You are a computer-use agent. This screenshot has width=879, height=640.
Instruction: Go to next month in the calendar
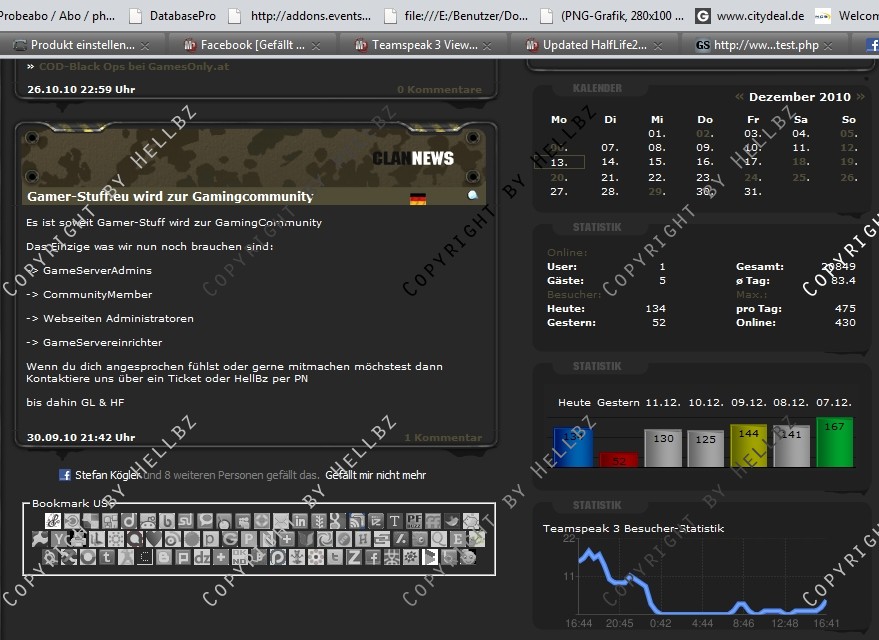click(861, 96)
